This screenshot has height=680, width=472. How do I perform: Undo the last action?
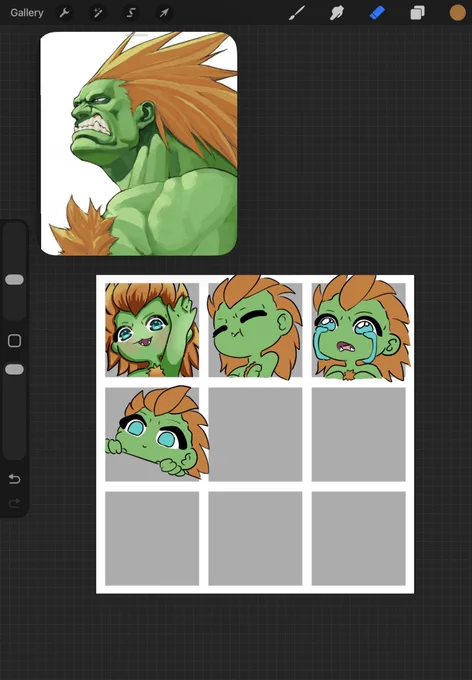coord(14,479)
